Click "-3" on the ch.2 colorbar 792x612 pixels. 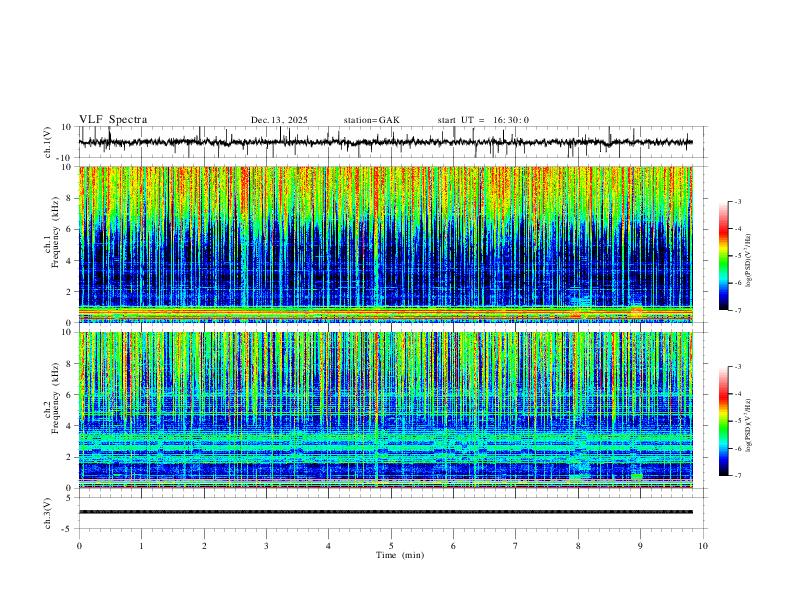[738, 367]
